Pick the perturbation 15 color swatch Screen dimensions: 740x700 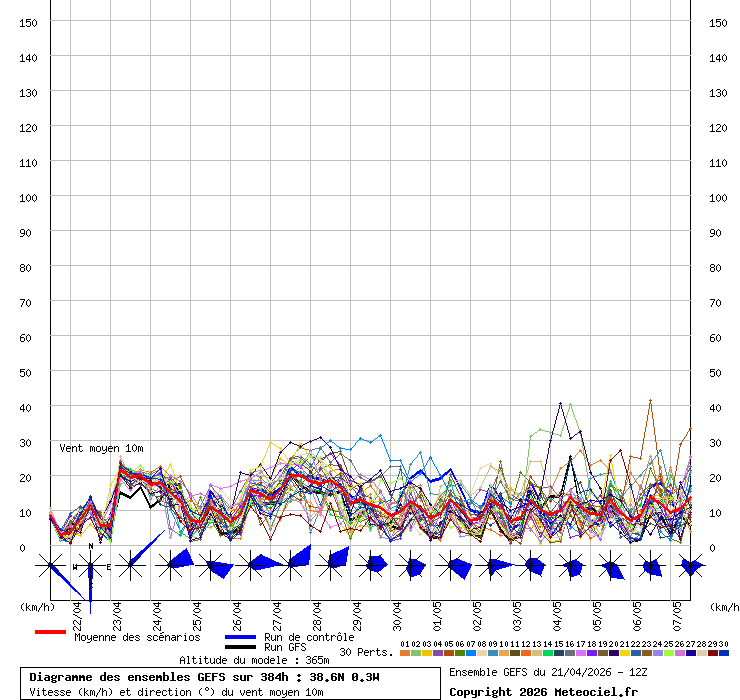coord(559,653)
